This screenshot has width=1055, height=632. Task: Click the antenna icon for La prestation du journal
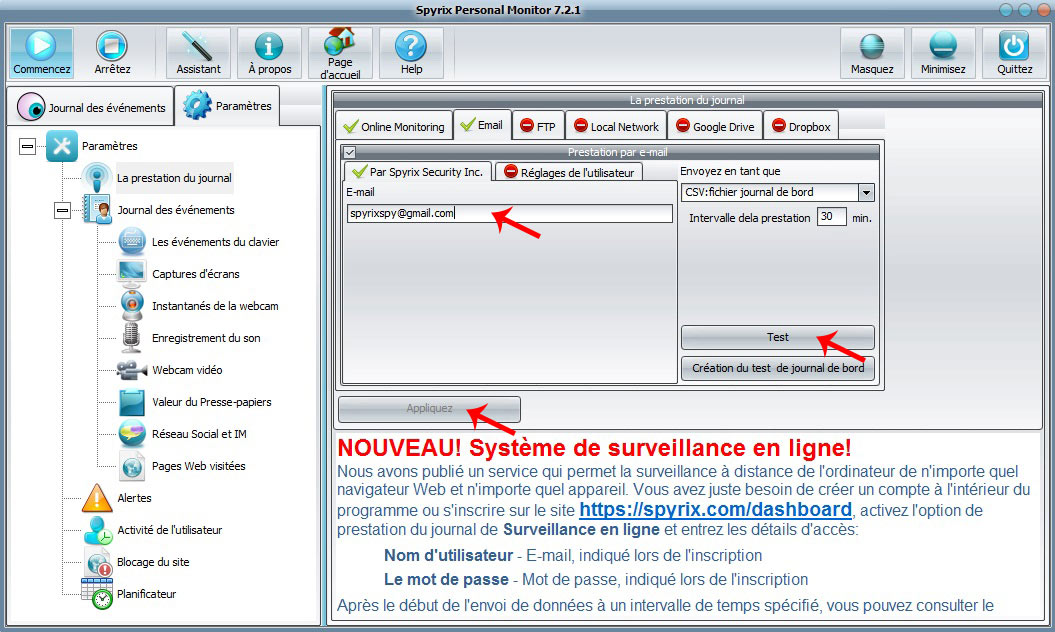click(97, 178)
